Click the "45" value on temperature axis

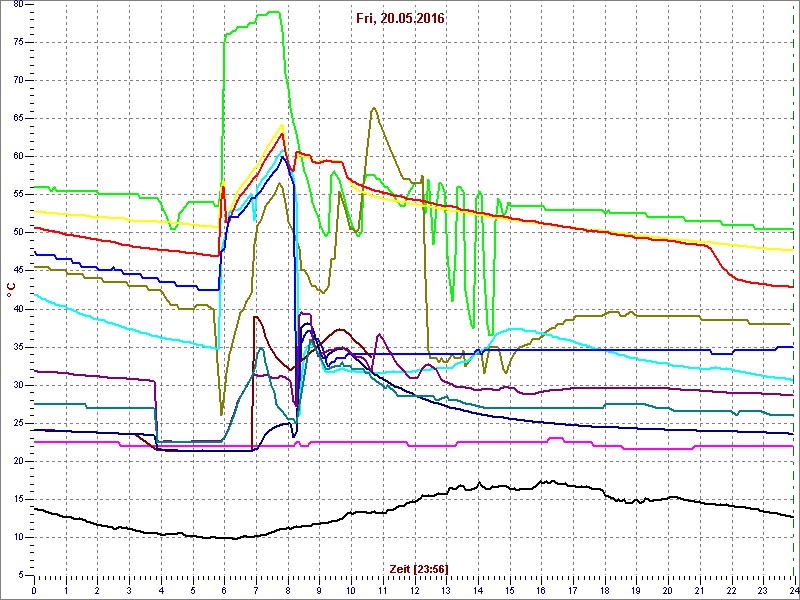coord(17,271)
